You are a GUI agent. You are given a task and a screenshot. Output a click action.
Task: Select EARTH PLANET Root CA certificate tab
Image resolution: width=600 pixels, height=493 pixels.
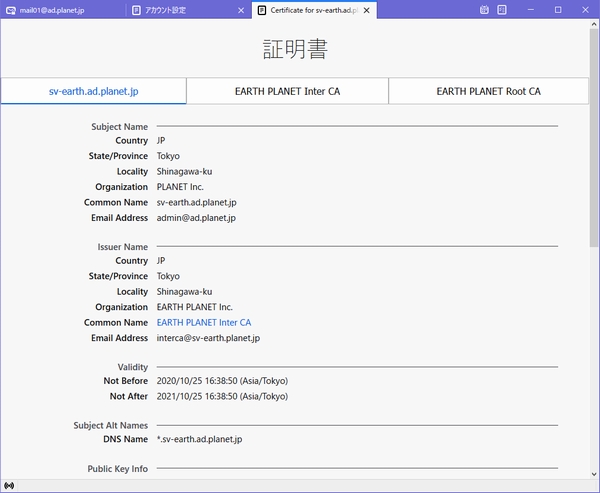pyautogui.click(x=489, y=91)
